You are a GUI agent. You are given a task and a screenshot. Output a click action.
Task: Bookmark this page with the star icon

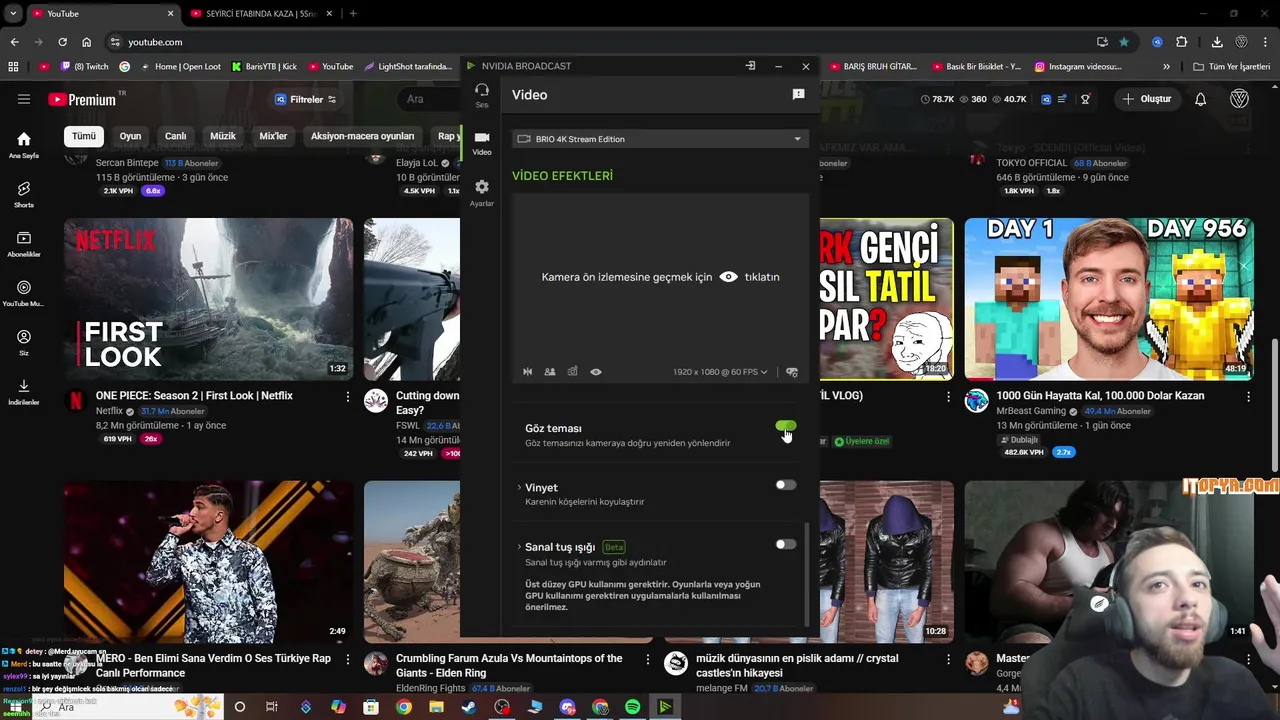point(1124,42)
